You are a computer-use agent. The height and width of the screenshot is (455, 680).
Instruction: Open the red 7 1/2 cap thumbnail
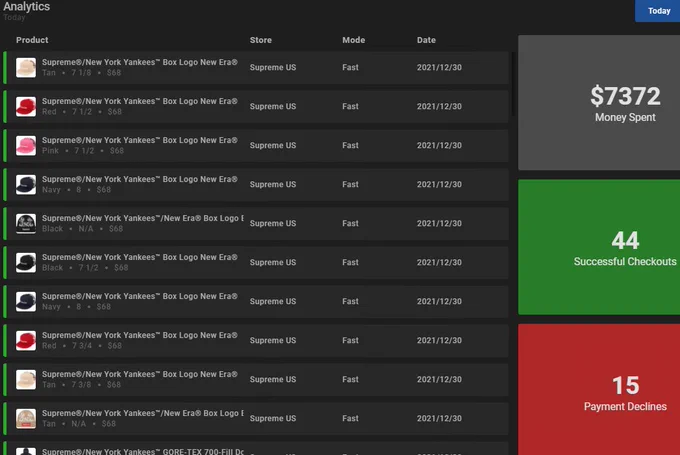pyautogui.click(x=26, y=107)
